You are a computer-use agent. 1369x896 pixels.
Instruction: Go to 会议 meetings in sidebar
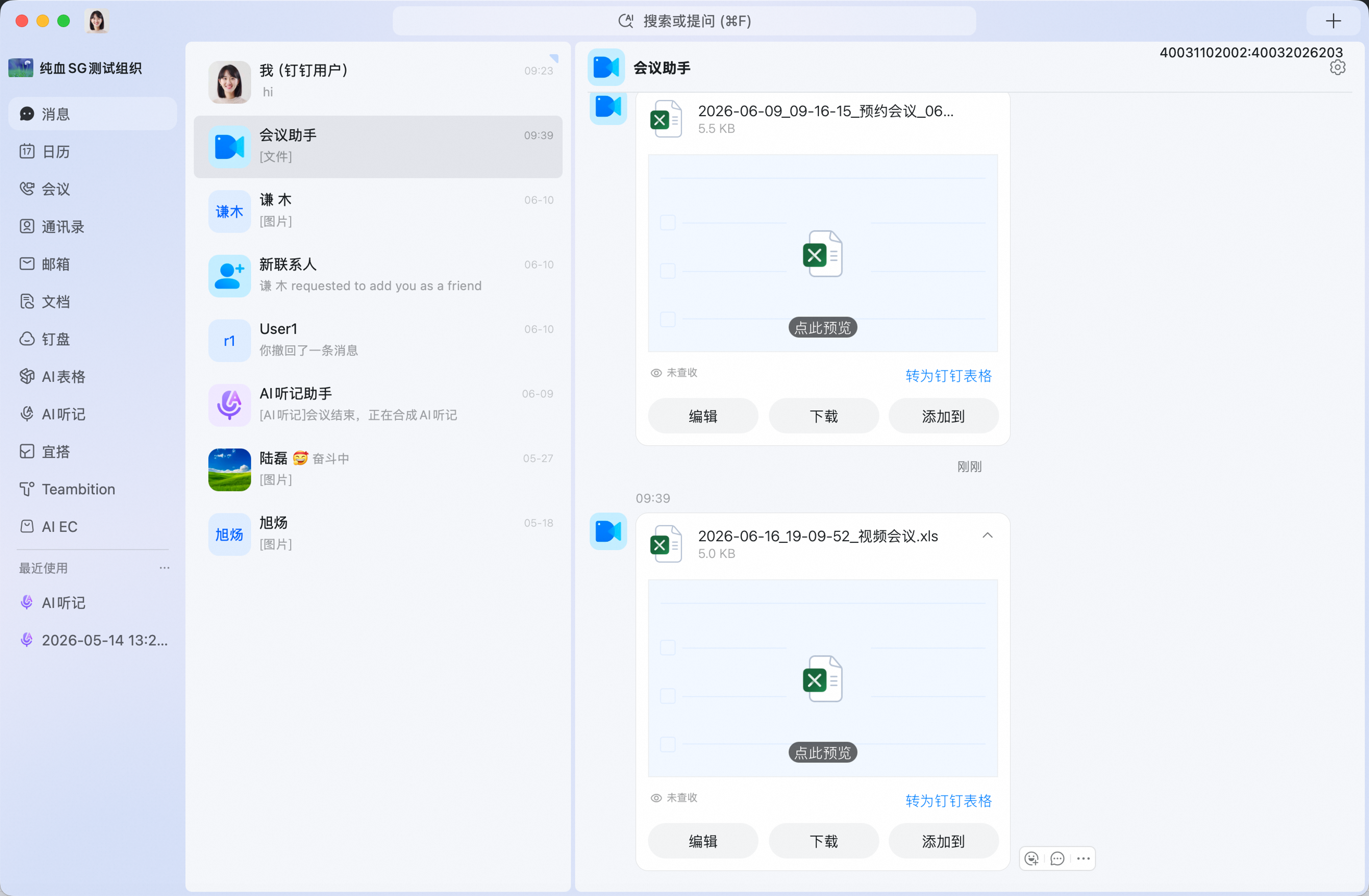93,189
